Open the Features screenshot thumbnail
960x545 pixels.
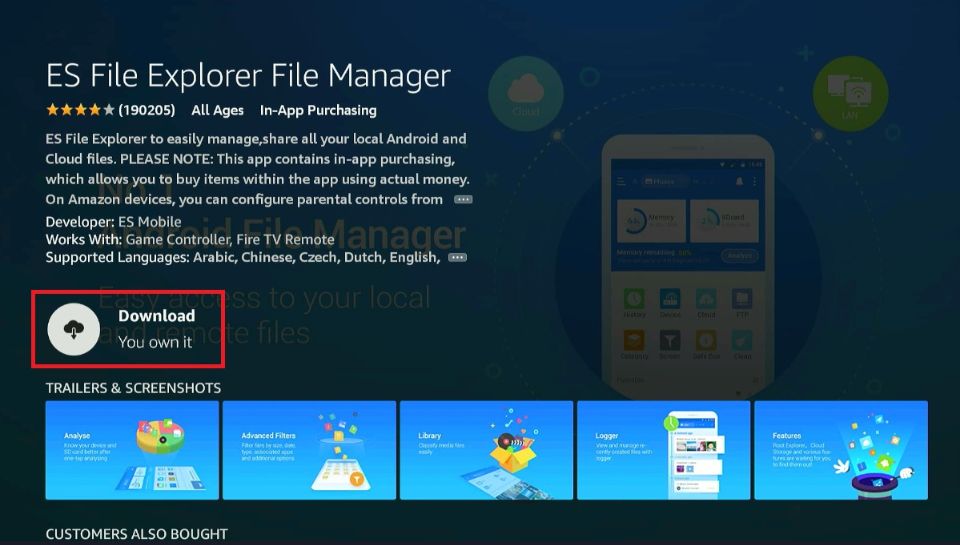[x=841, y=450]
